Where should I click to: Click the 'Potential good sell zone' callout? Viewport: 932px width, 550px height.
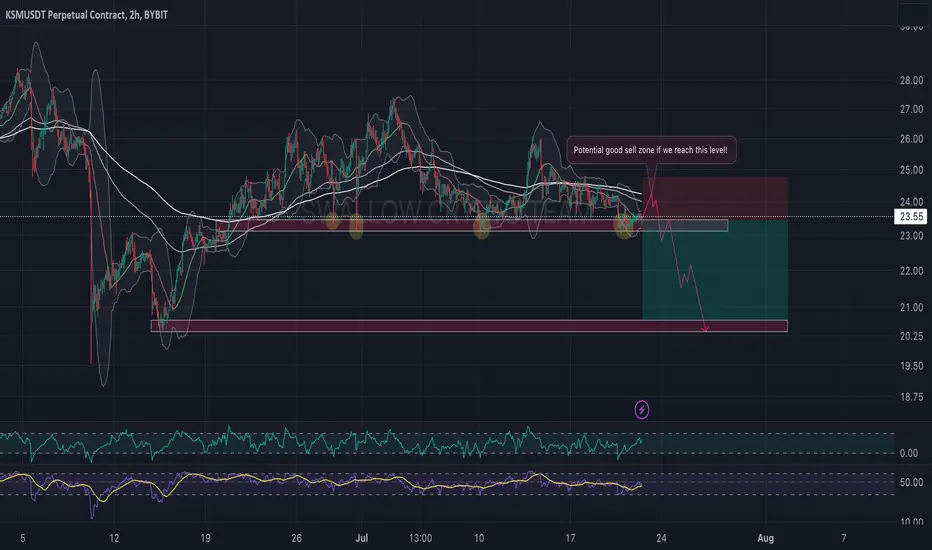651,150
